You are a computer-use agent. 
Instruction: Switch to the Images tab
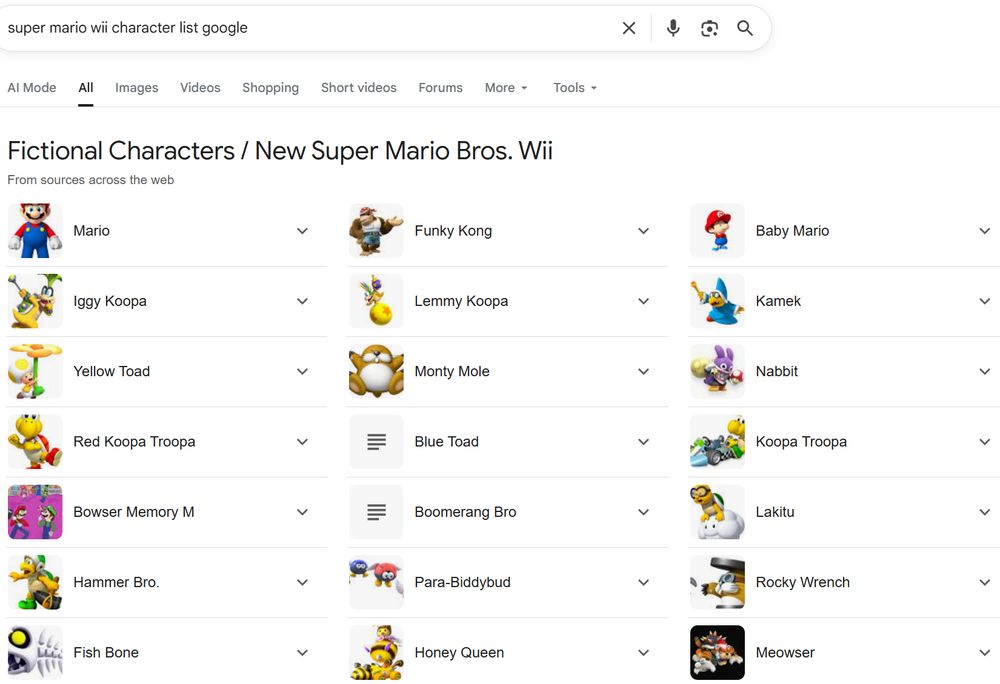(137, 88)
